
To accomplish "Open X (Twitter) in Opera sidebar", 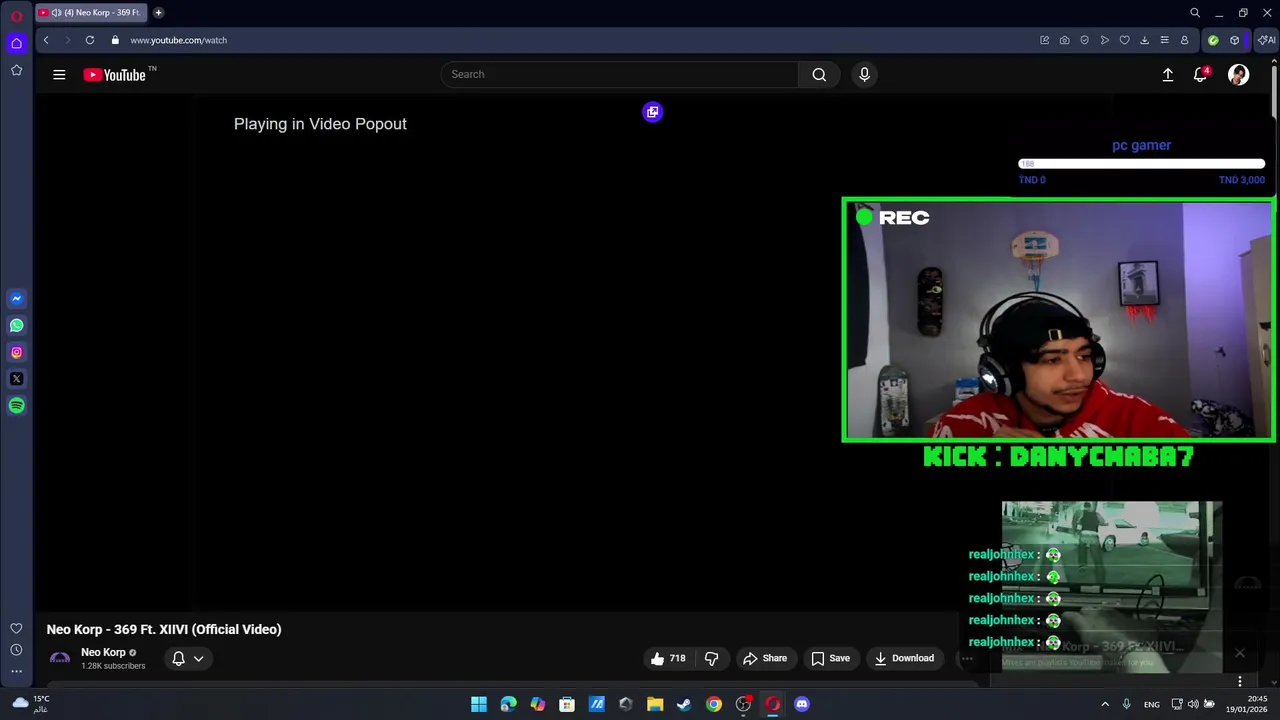I will (x=16, y=379).
